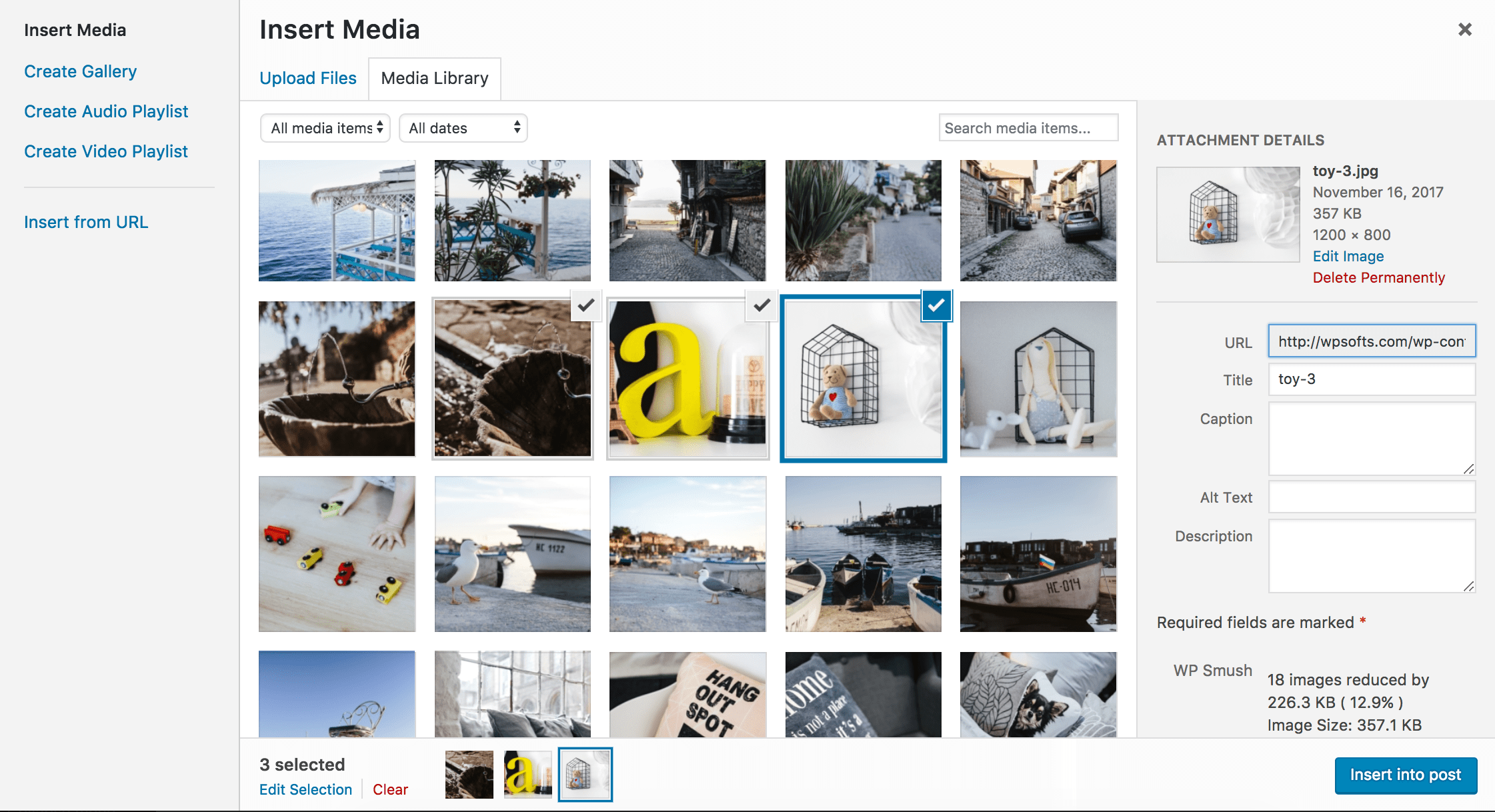The width and height of the screenshot is (1495, 812).
Task: Pick the seagull and boat photo
Action: pos(512,553)
